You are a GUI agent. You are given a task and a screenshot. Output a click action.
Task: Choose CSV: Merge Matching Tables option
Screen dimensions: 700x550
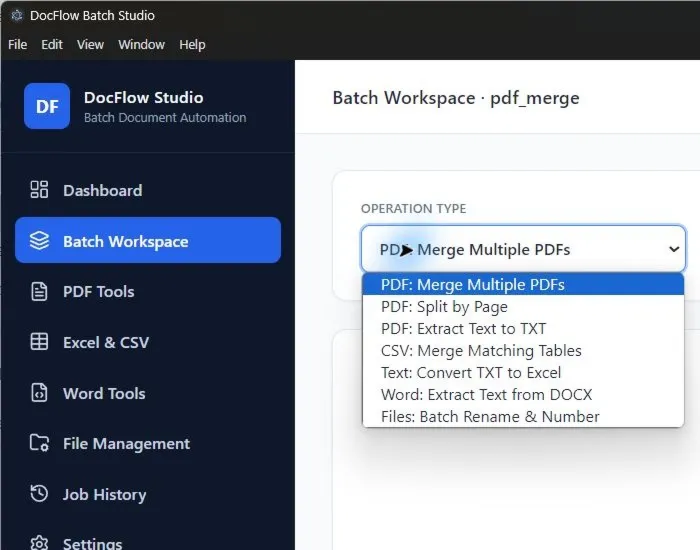pyautogui.click(x=523, y=350)
